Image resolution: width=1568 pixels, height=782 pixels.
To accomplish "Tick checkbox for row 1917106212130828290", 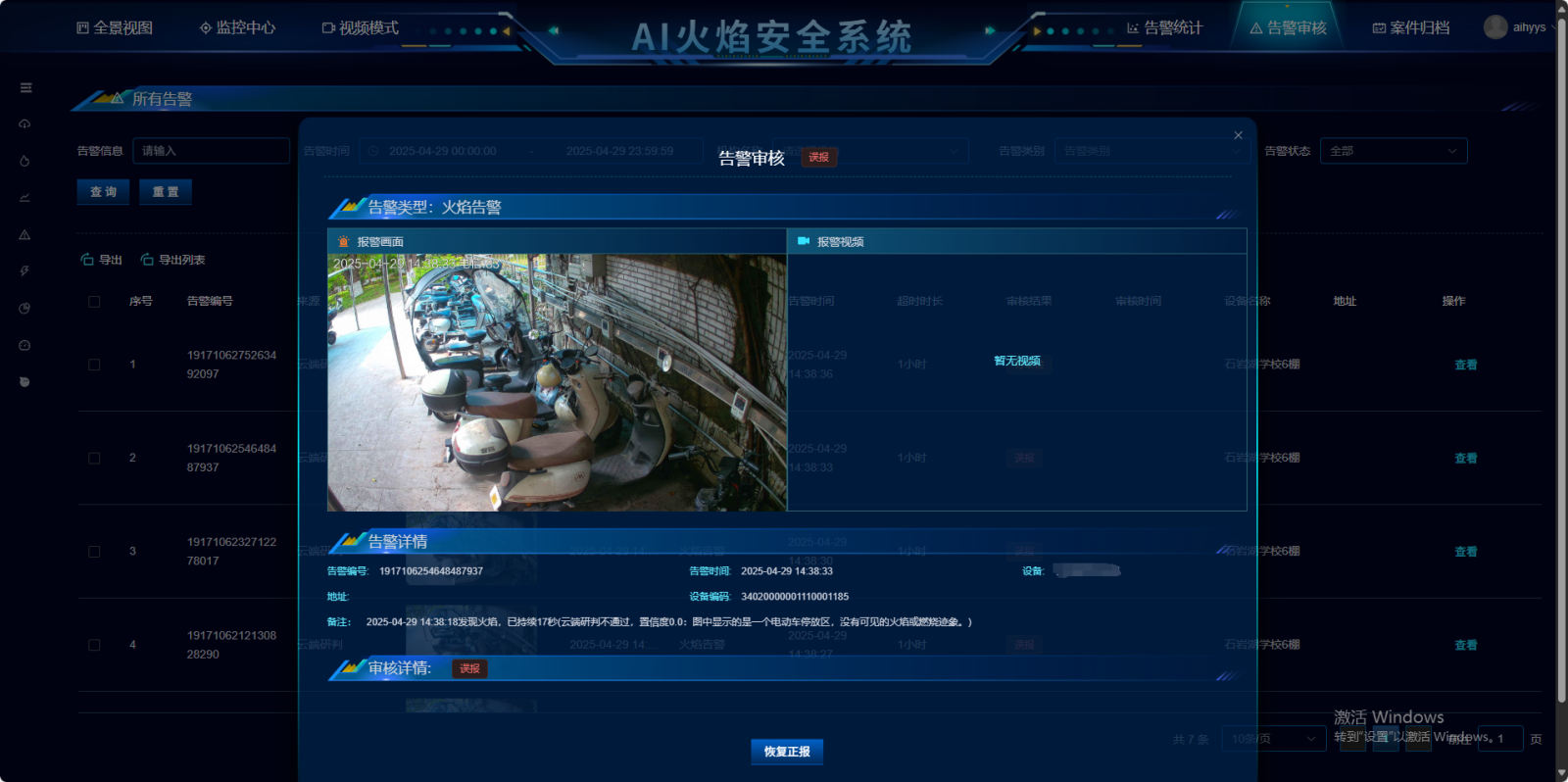I will tap(94, 645).
